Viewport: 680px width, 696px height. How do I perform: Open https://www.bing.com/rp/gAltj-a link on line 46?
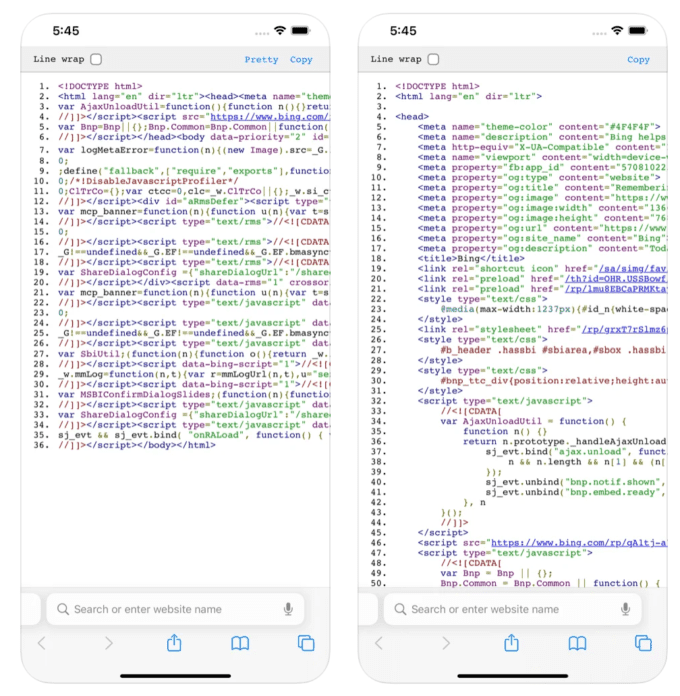579,543
